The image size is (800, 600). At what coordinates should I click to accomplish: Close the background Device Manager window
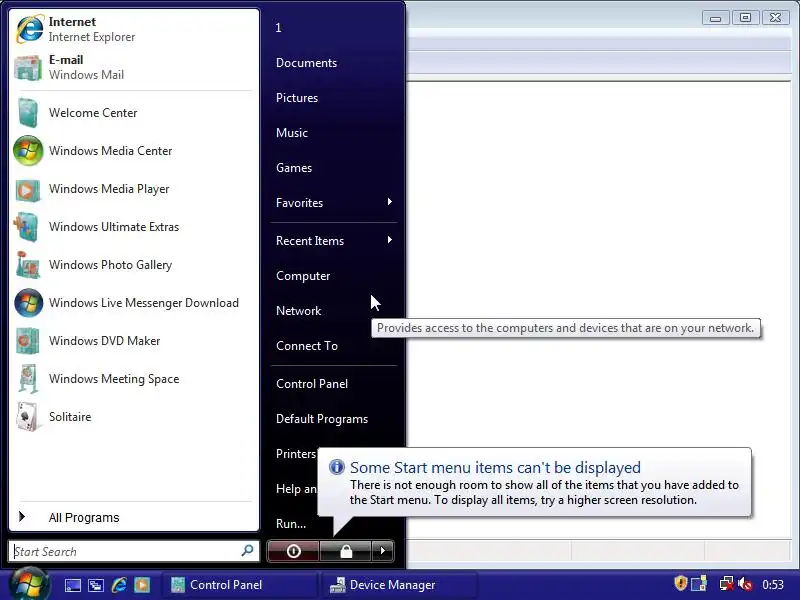coord(775,18)
